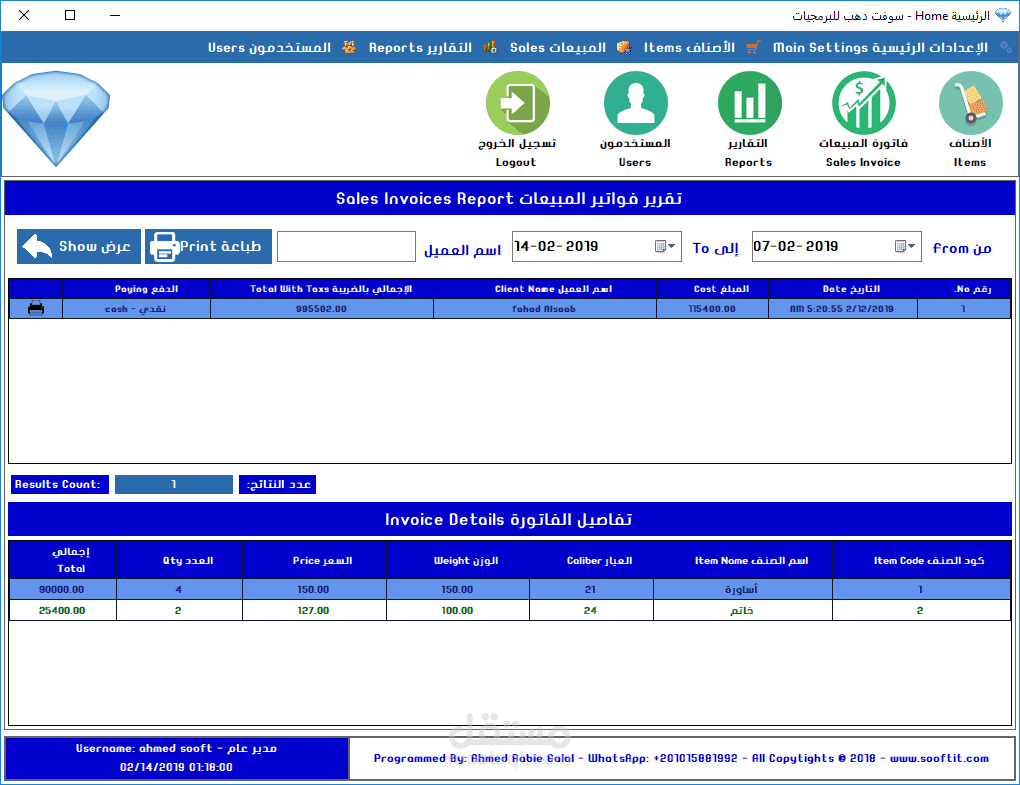Click the Print button
Image resolution: width=1020 pixels, height=785 pixels.
pos(208,246)
